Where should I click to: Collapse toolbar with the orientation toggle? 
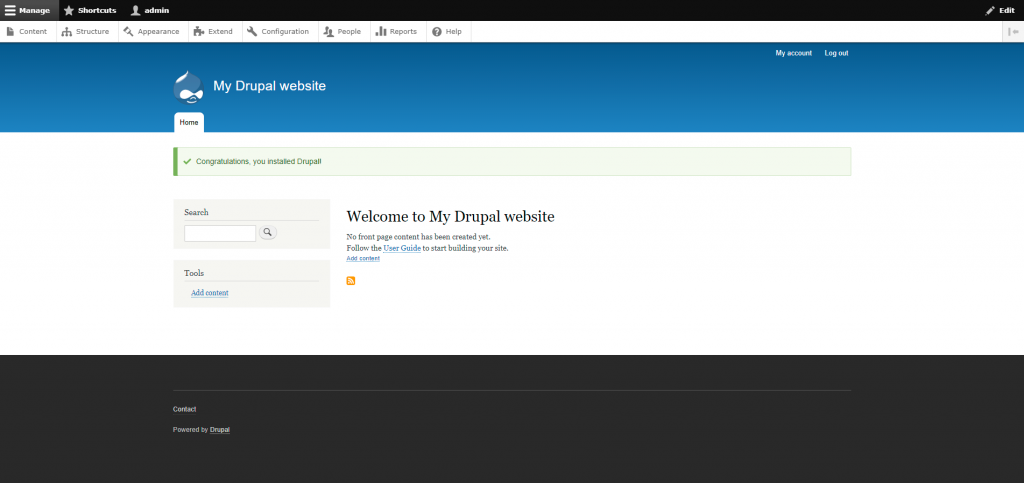click(1013, 32)
